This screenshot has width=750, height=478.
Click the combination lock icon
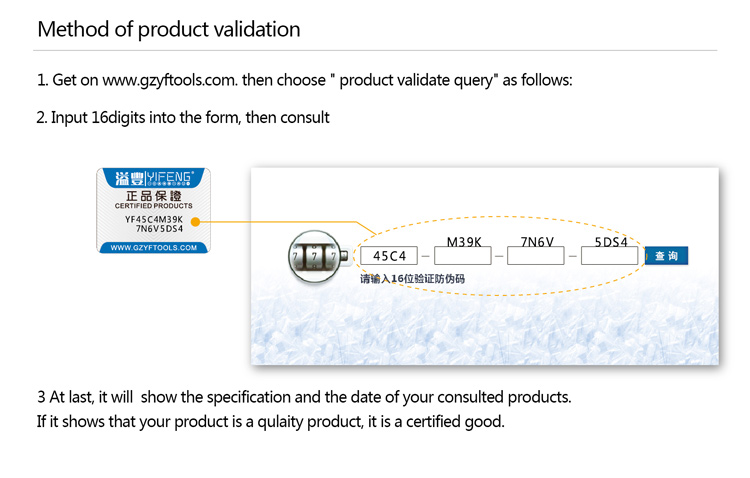[x=316, y=256]
